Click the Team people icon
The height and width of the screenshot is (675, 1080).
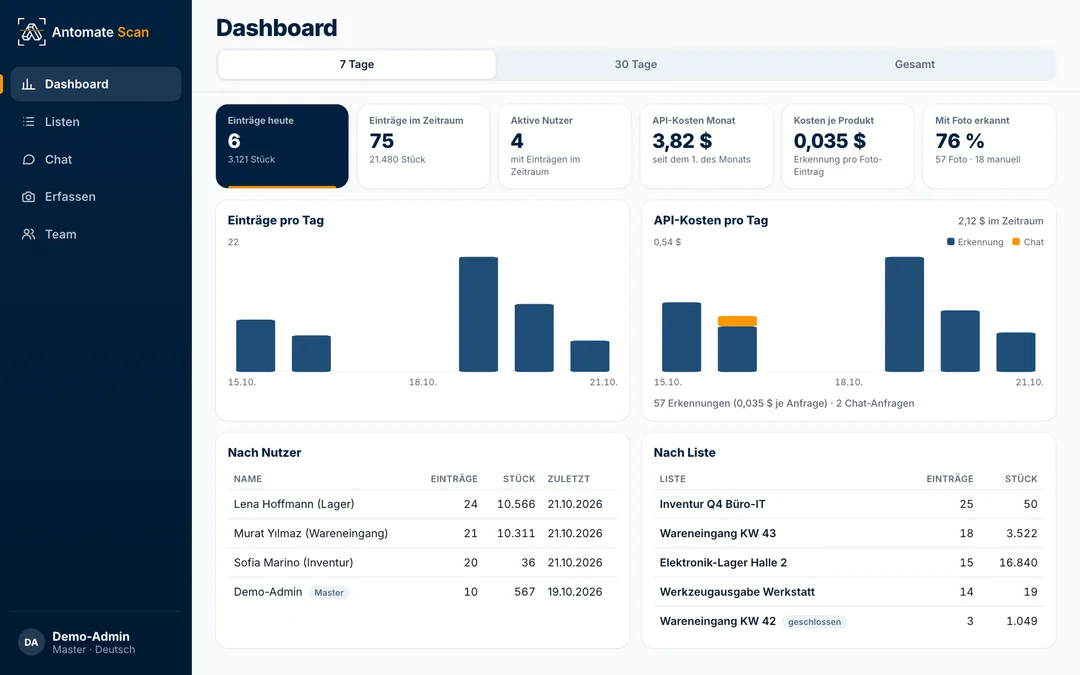click(28, 234)
